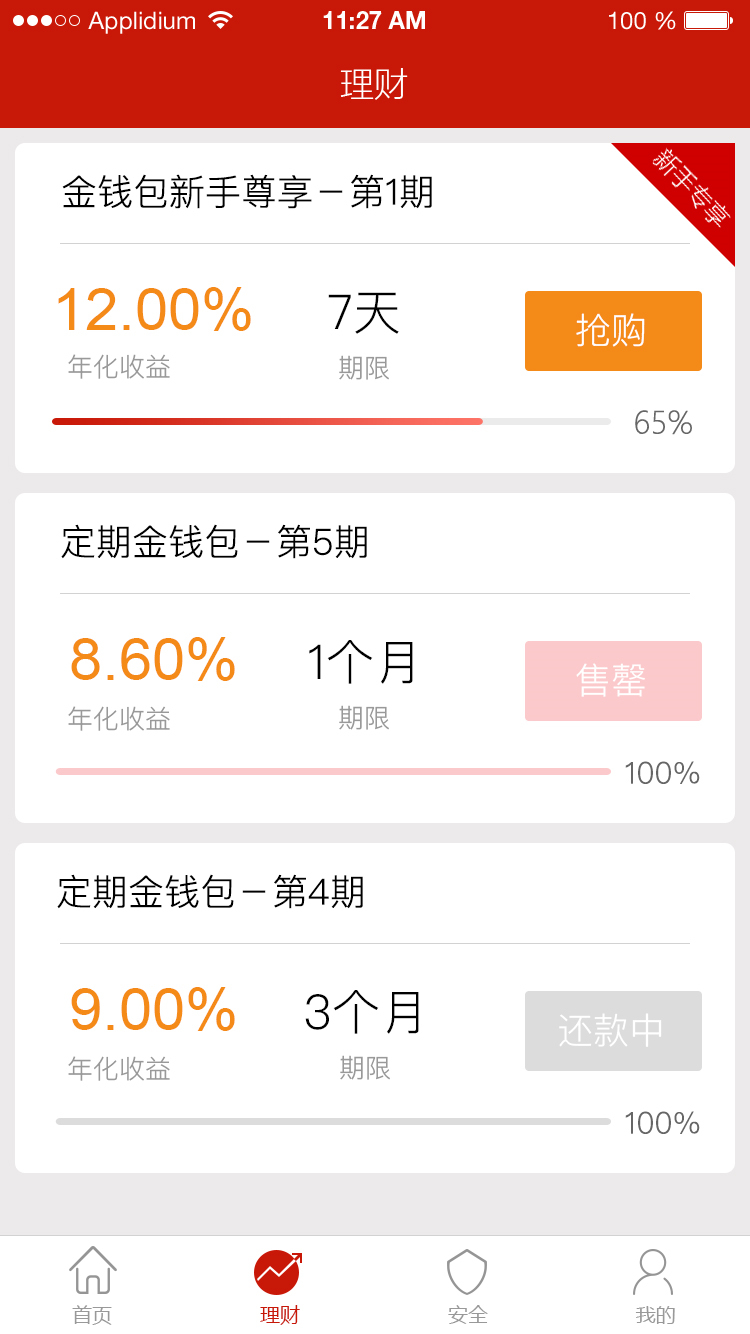Viewport: 750px width, 1334px height.
Task: Click the pink 100% progress bar
Action: [333, 772]
